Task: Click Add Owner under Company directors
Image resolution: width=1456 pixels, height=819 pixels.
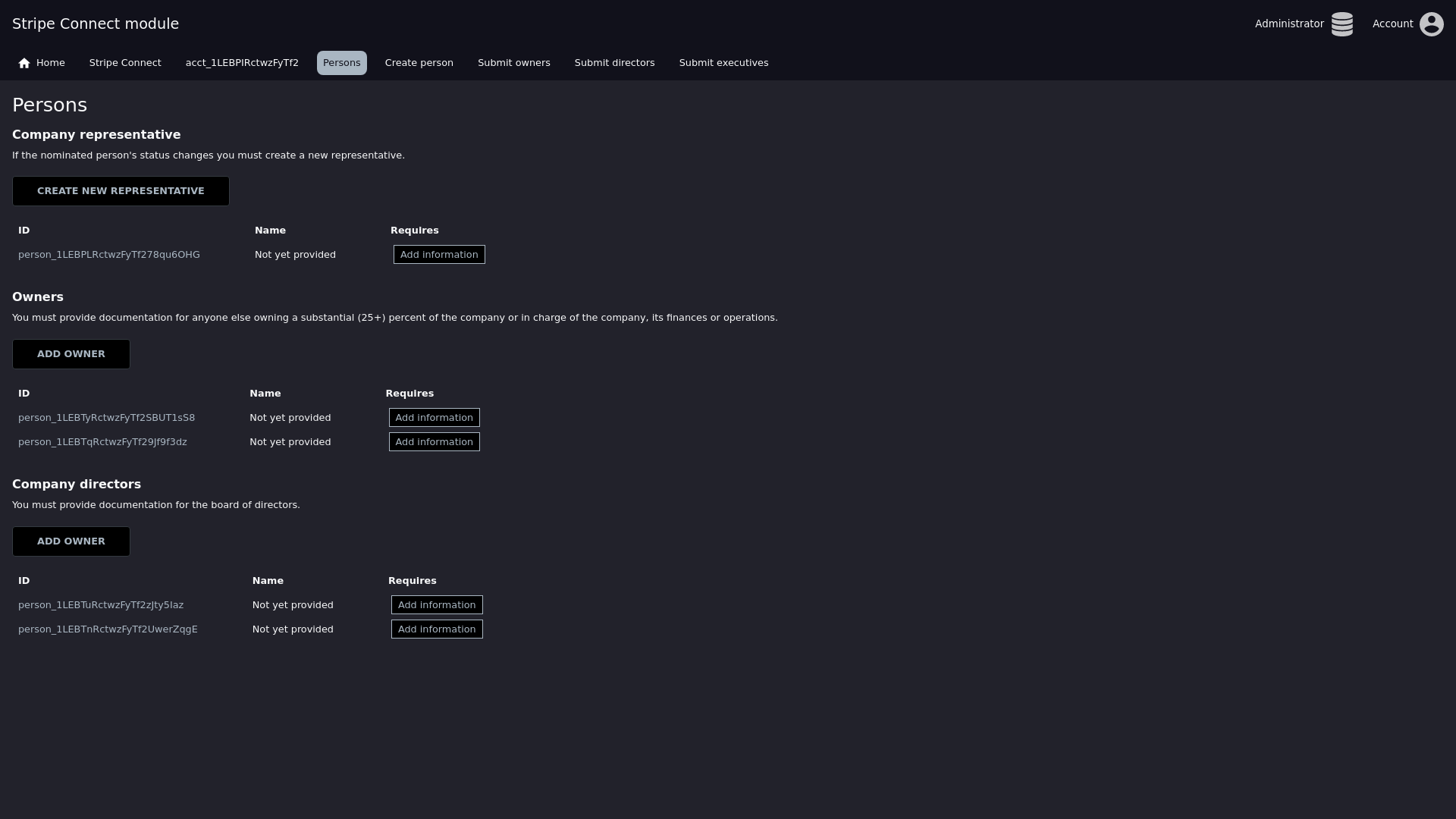Action: [71, 541]
